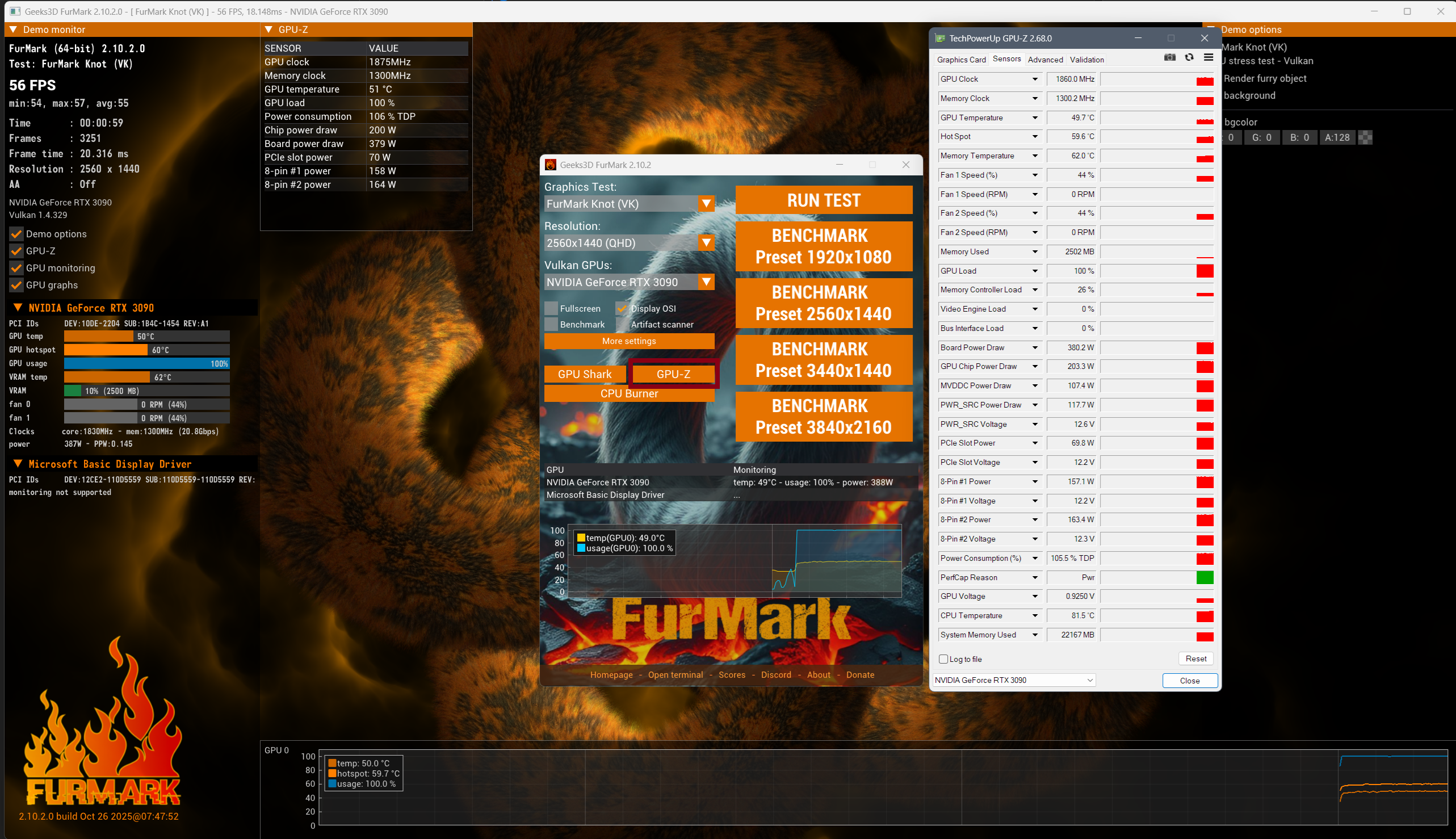Open the PerfCap Reason sensor dropdown arrow

(x=1035, y=577)
